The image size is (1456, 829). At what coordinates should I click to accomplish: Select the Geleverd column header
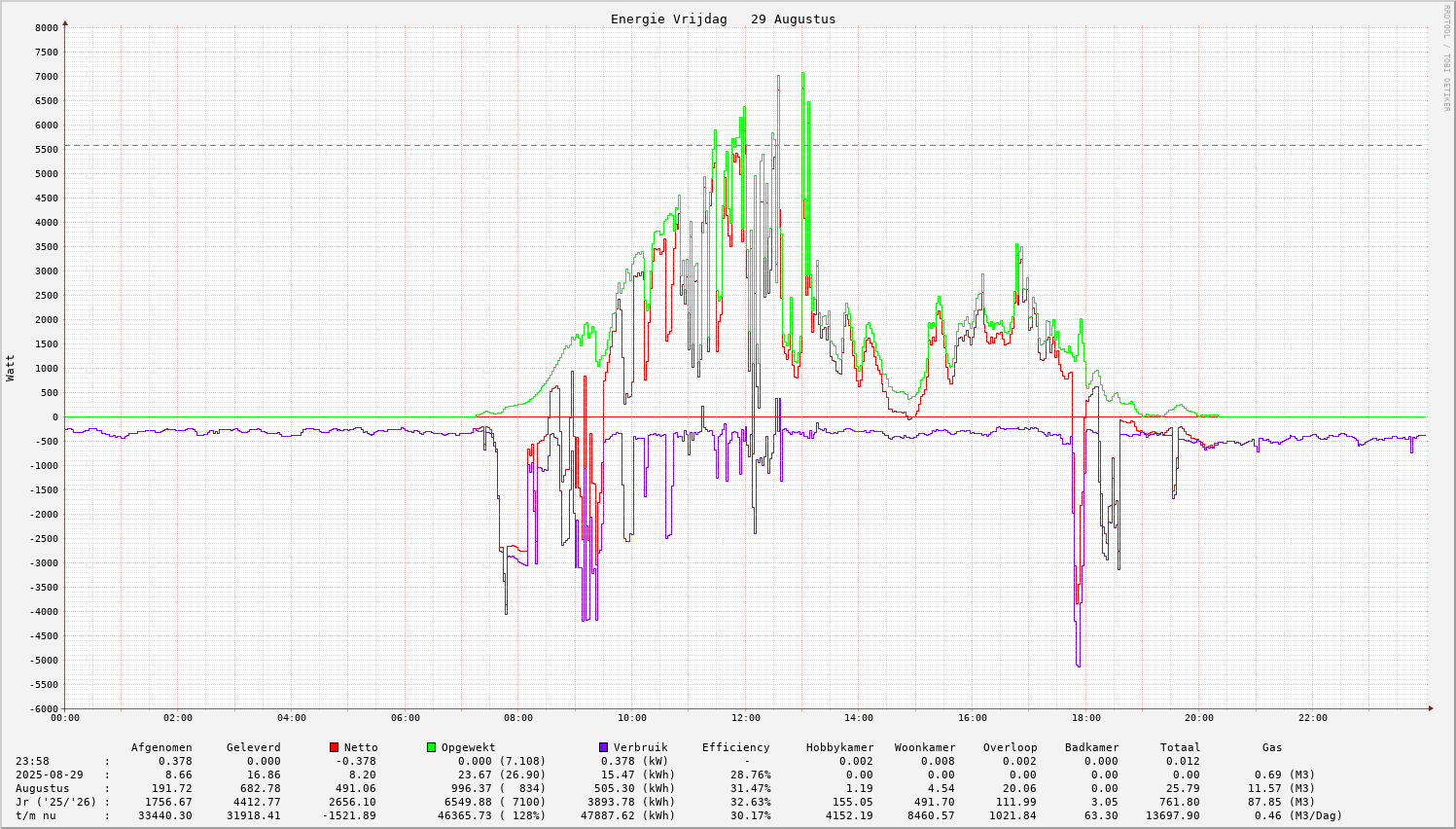tap(253, 747)
